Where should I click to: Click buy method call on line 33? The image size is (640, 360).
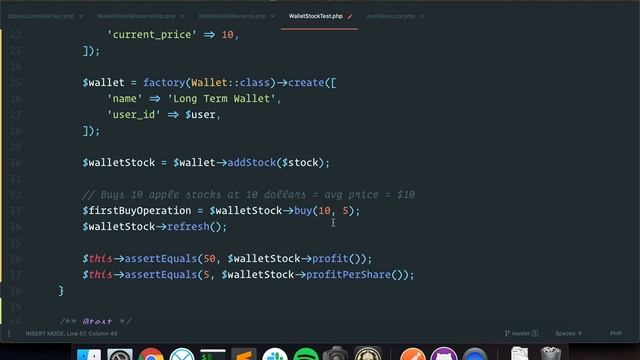click(x=303, y=211)
